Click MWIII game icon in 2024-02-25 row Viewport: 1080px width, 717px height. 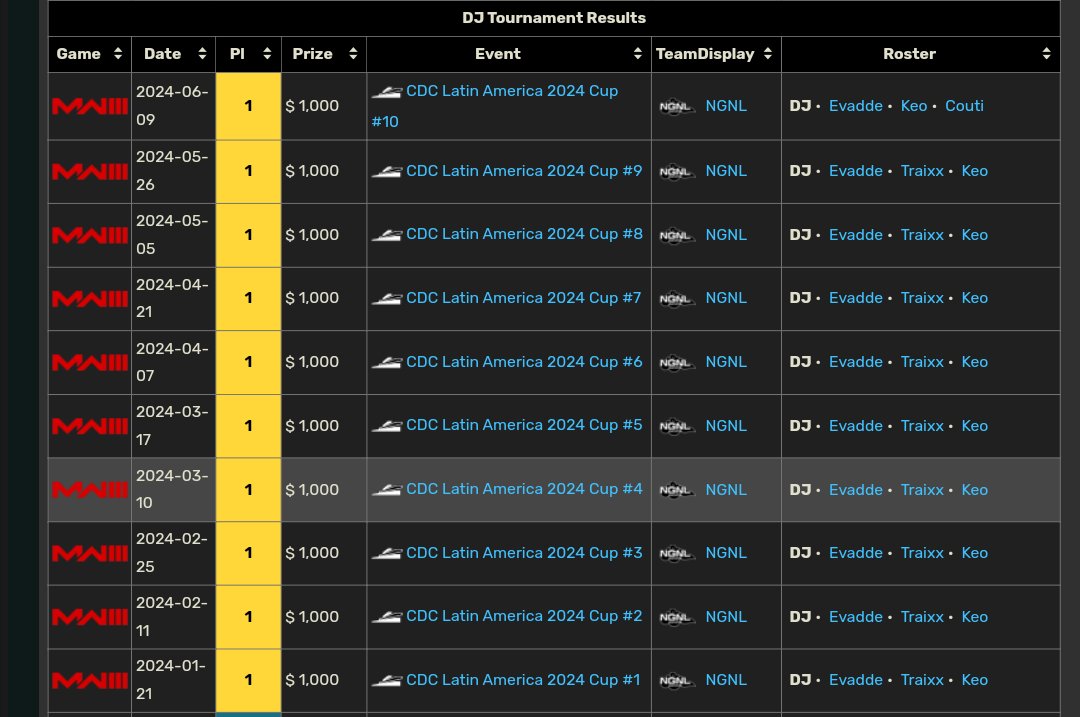(90, 553)
